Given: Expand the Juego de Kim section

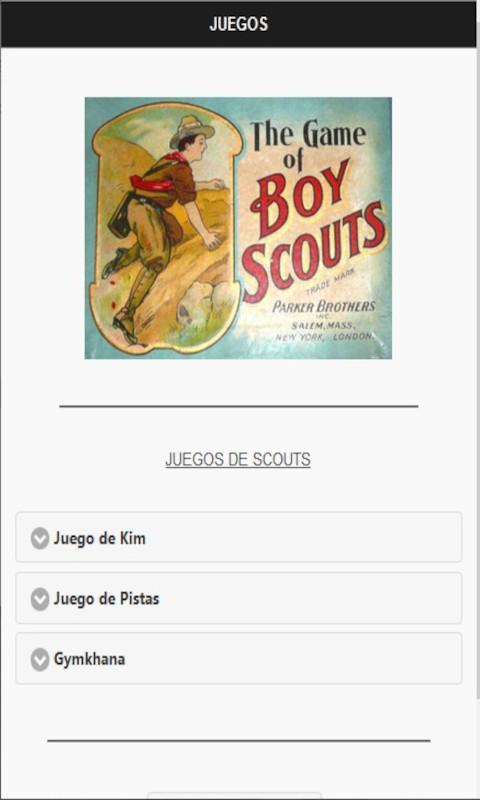Looking at the screenshot, I should click(239, 537).
